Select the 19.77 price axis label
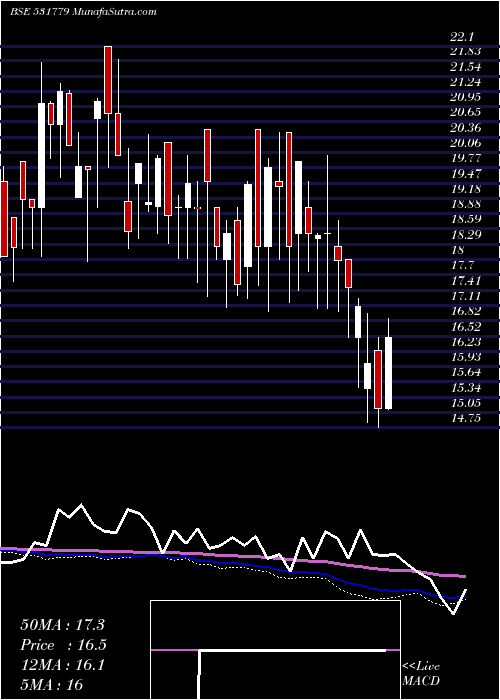 coord(465,159)
